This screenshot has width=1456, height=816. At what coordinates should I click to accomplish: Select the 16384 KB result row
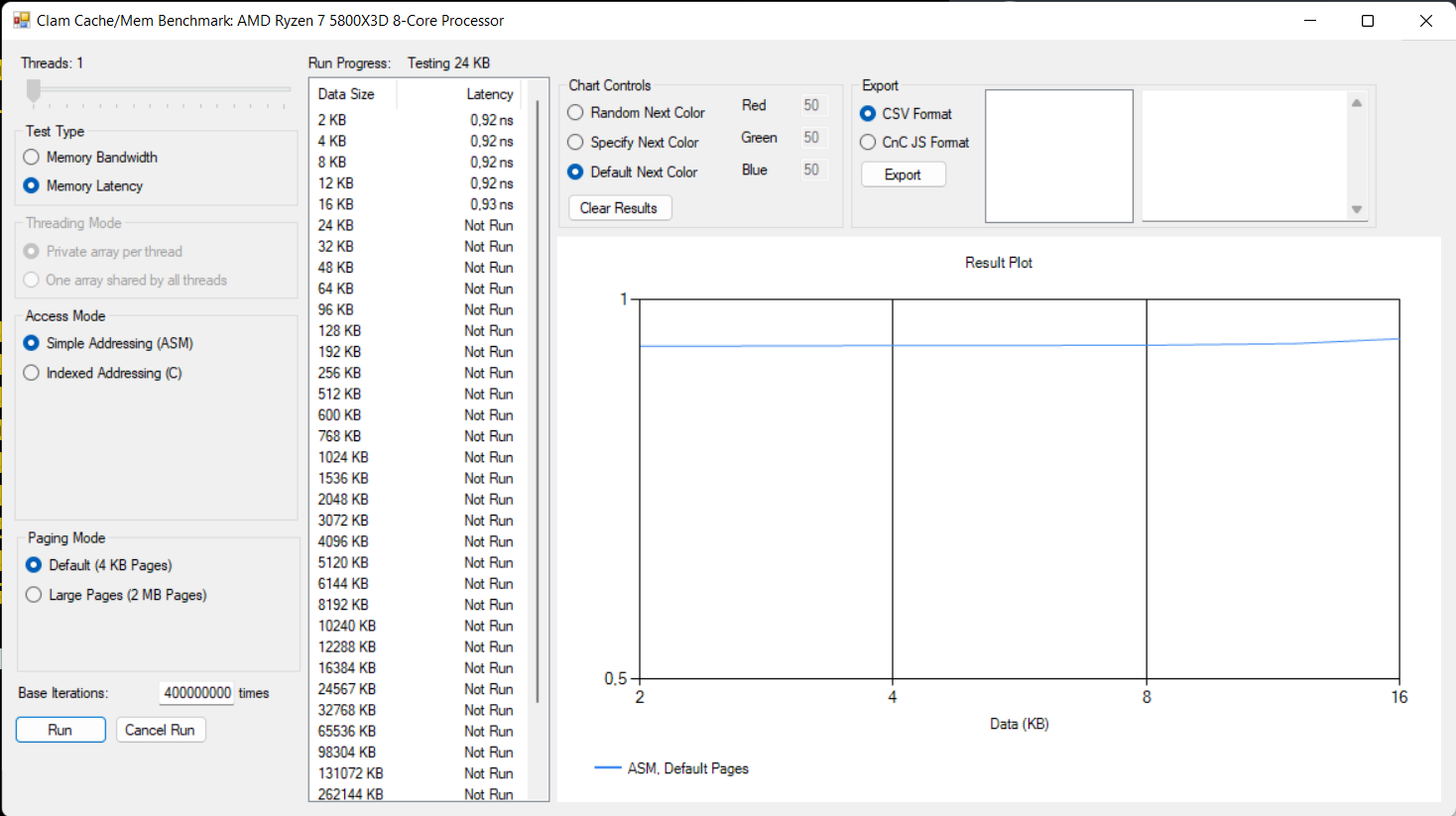(x=417, y=667)
